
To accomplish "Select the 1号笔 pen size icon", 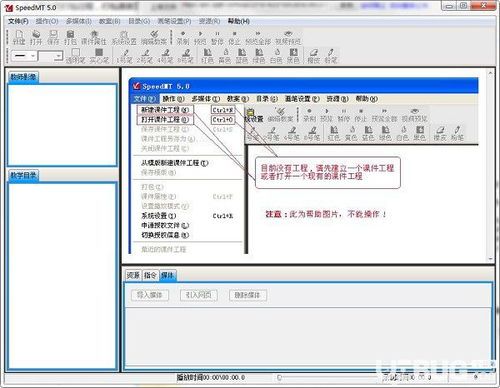I will [x=124, y=56].
